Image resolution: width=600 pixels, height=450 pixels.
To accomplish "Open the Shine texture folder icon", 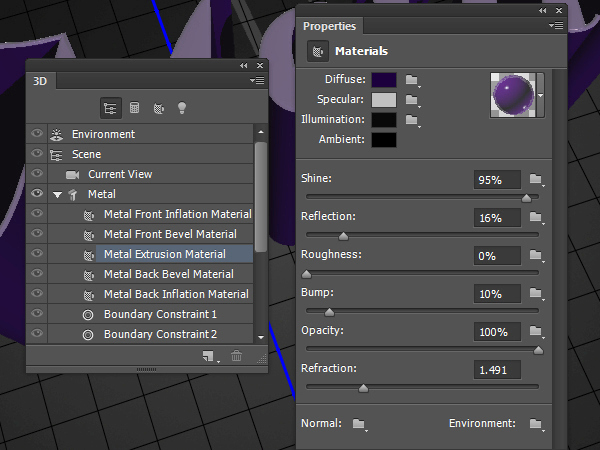I will (537, 180).
